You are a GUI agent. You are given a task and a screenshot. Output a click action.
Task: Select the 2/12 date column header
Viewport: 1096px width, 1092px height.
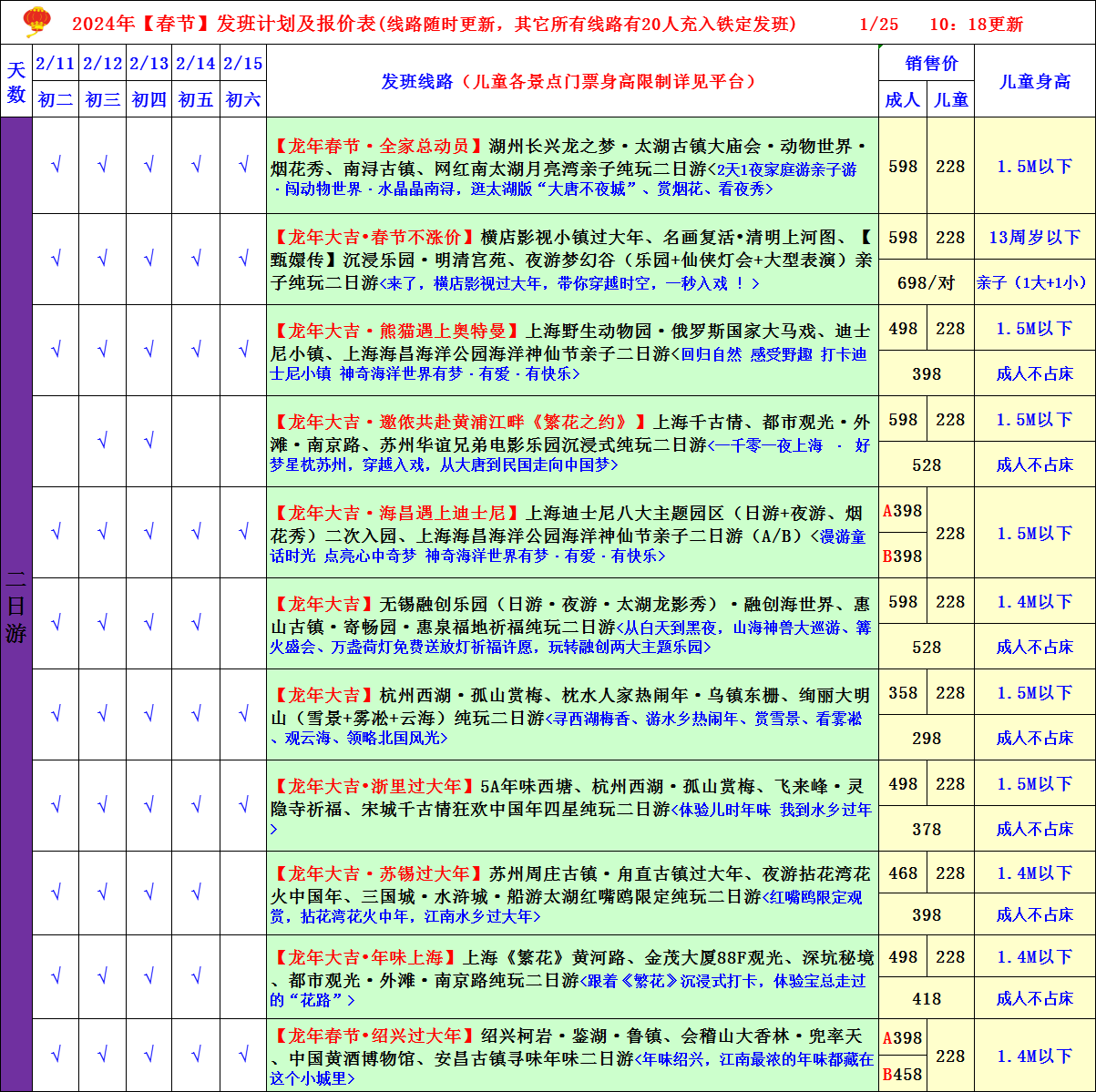(x=102, y=64)
